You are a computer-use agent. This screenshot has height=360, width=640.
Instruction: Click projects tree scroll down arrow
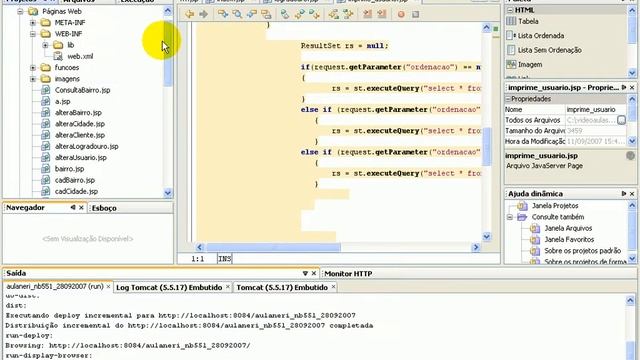tap(168, 193)
